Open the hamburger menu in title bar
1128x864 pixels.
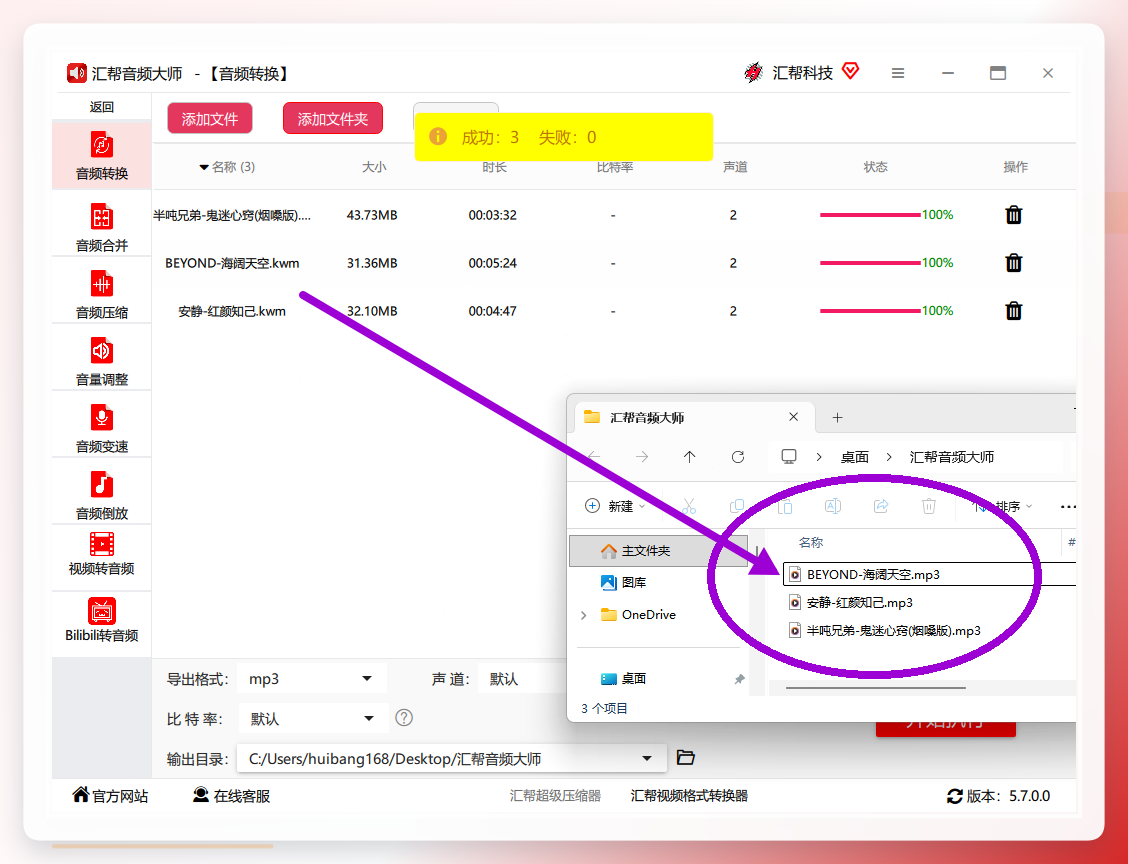[x=898, y=73]
